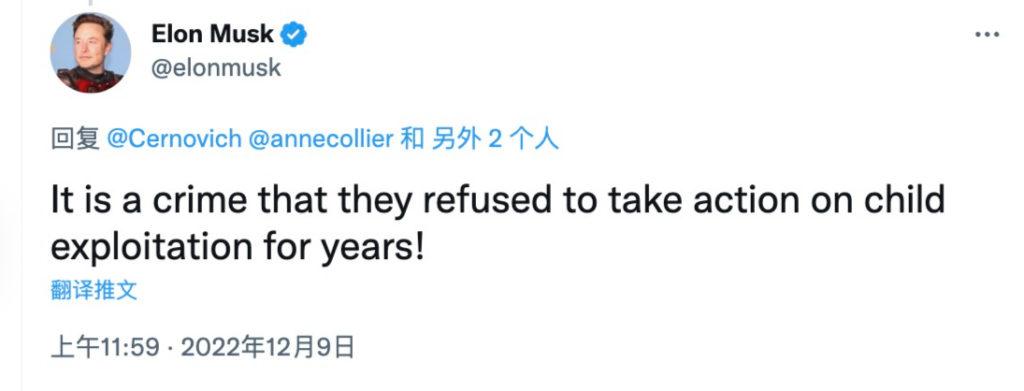This screenshot has height=391, width=1024.
Task: Open the @elonmusk handle link
Action: click(x=216, y=68)
